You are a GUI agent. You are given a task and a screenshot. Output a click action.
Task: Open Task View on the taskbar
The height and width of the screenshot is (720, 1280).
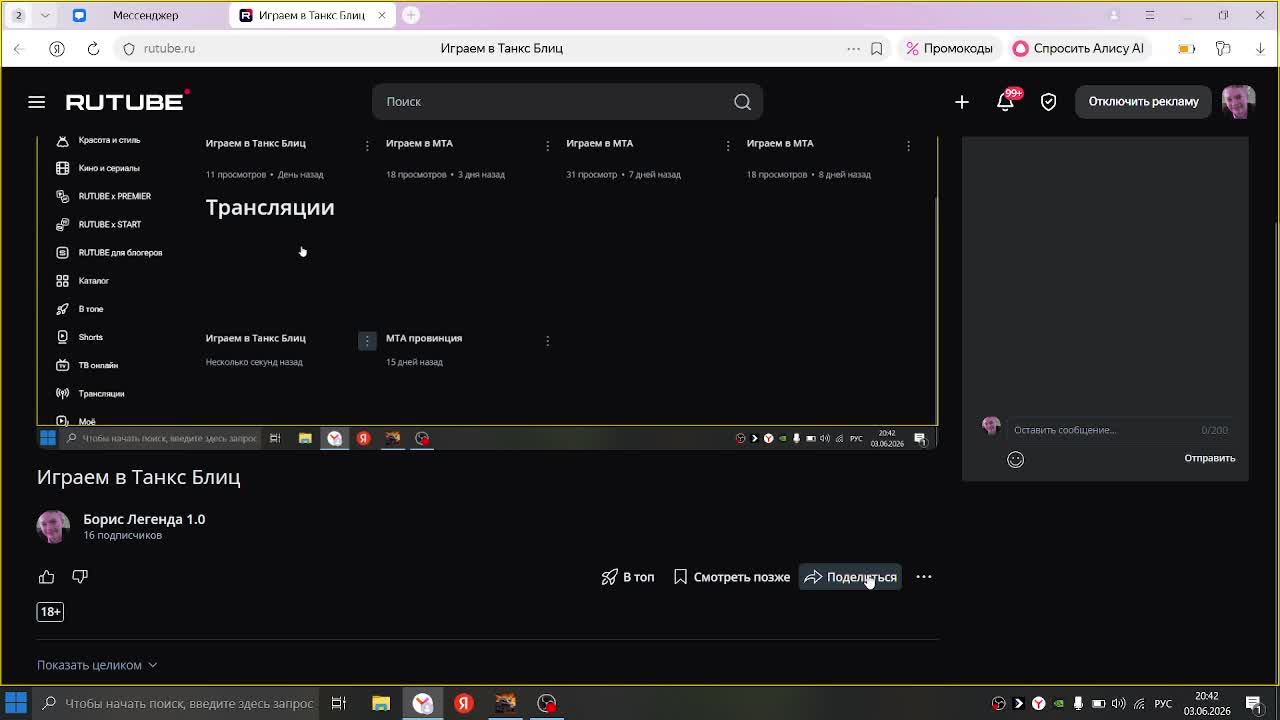339,703
